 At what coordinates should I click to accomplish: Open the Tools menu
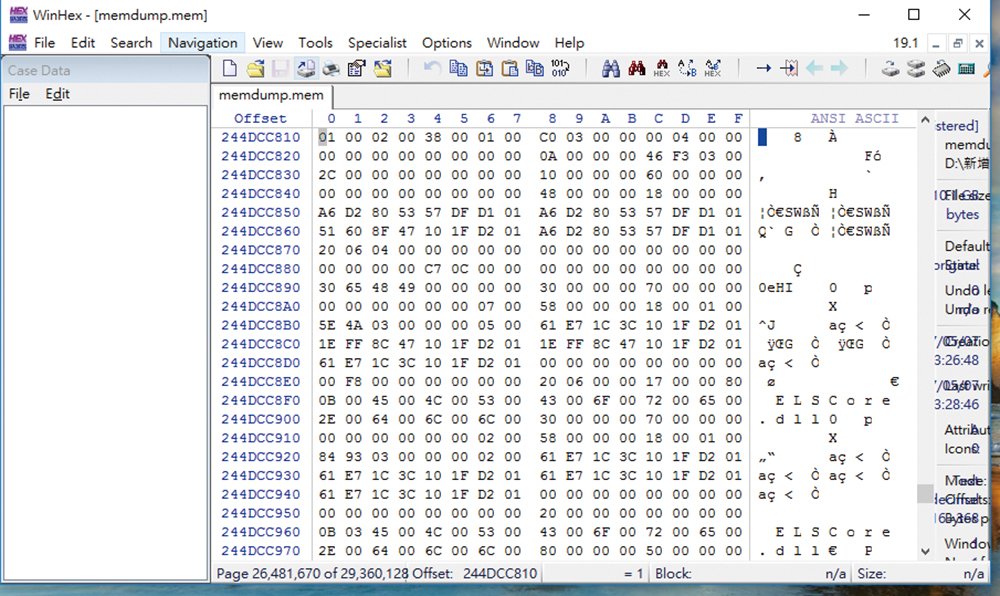pos(316,43)
